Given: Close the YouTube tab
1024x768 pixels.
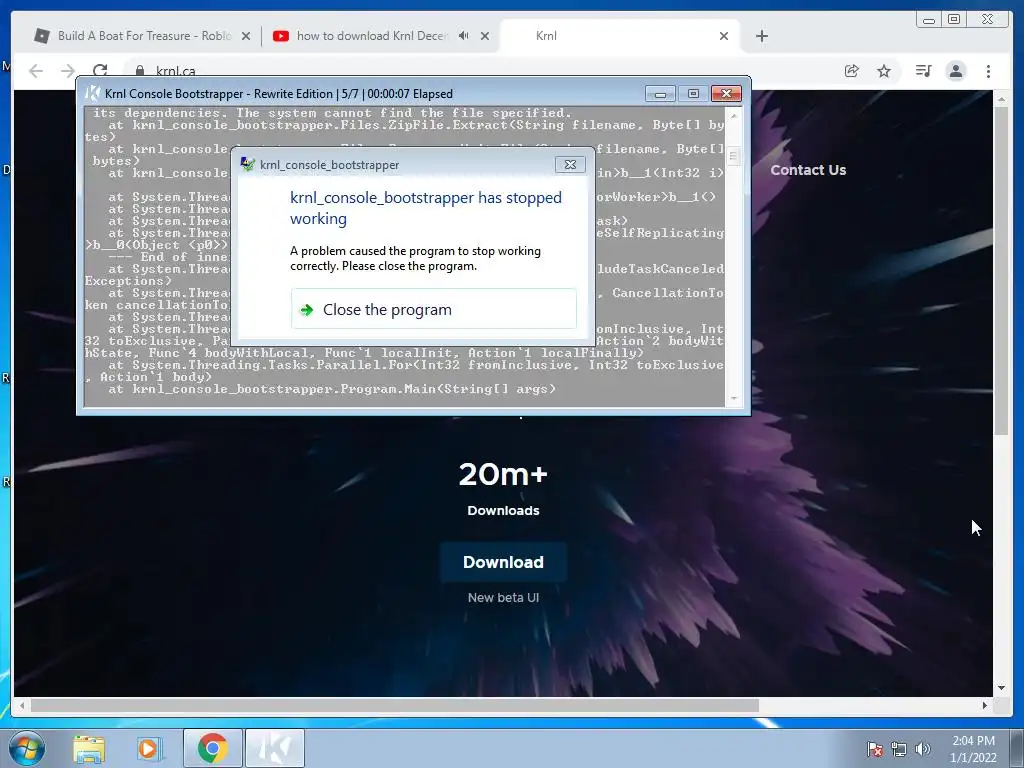Looking at the screenshot, I should [485, 36].
